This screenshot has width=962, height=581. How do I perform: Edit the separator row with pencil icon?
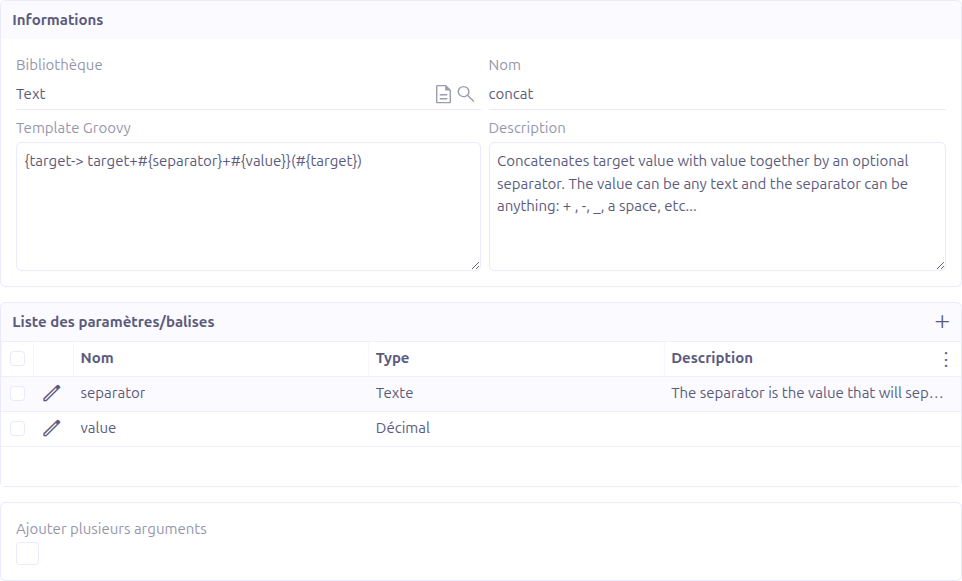pos(52,393)
